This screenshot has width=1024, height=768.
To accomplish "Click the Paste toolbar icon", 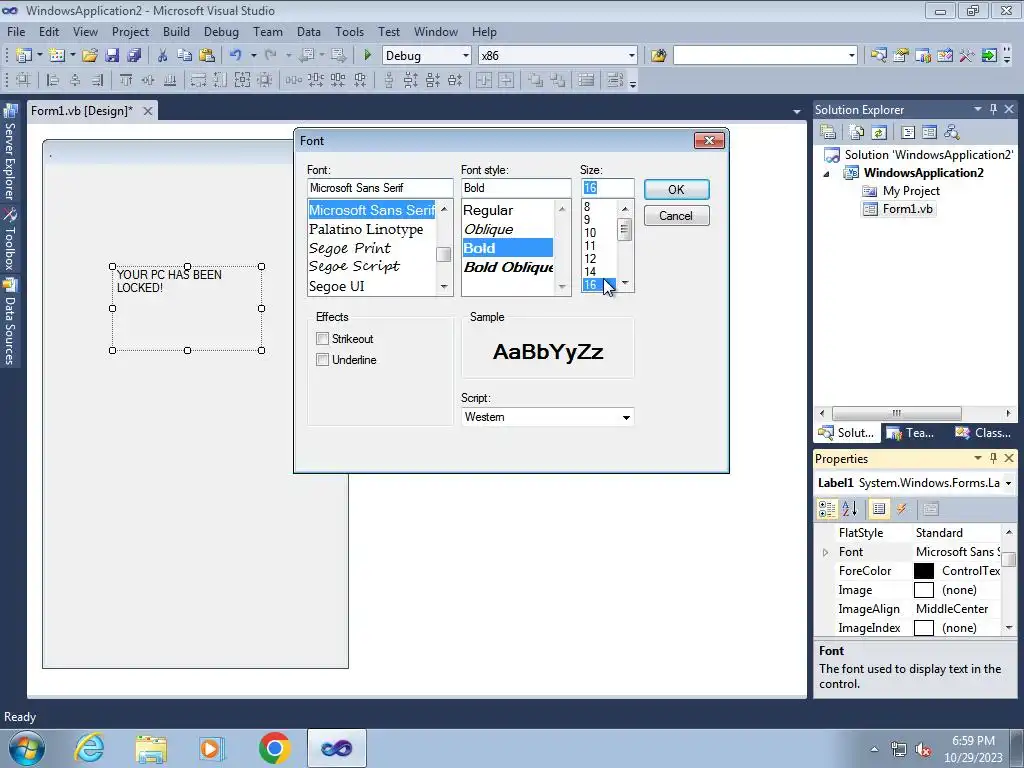I will pyautogui.click(x=207, y=56).
